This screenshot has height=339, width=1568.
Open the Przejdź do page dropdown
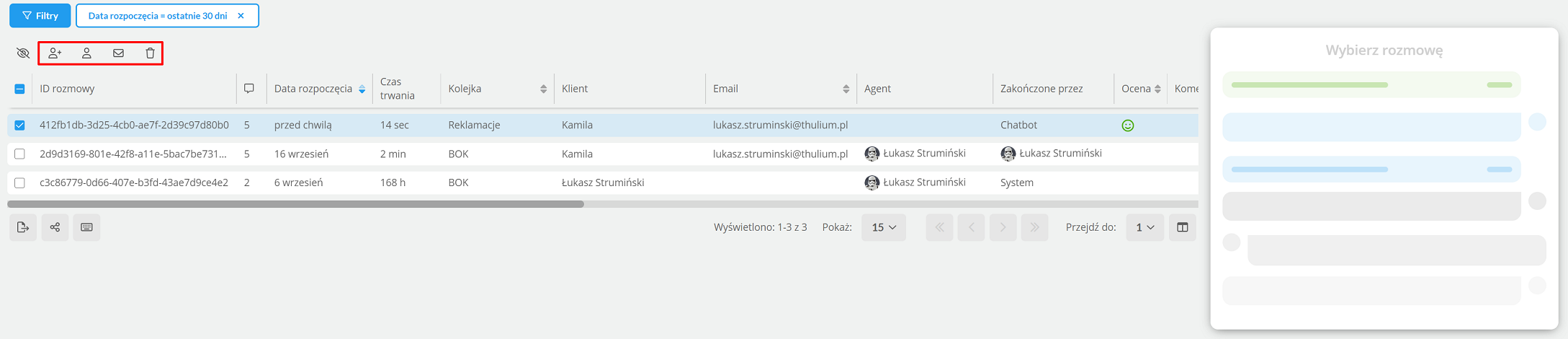tap(1145, 227)
